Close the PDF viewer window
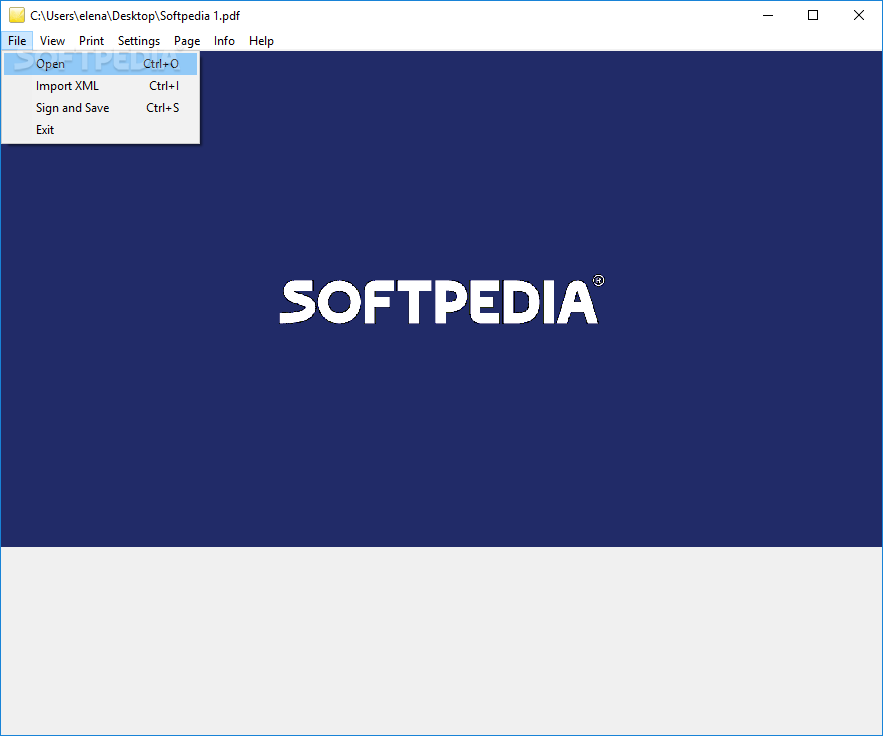883x736 pixels. (x=859, y=15)
